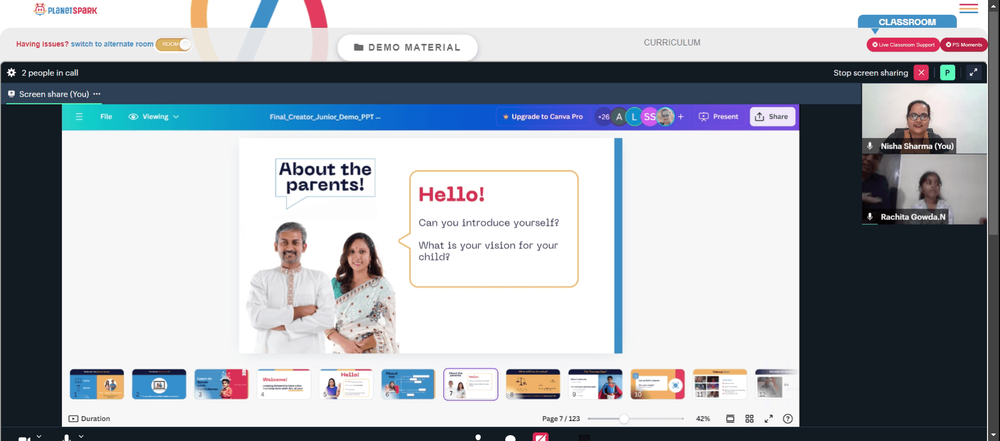The height and width of the screenshot is (441, 1000).
Task: Select slide thumbnail 9
Action: pyautogui.click(x=596, y=384)
